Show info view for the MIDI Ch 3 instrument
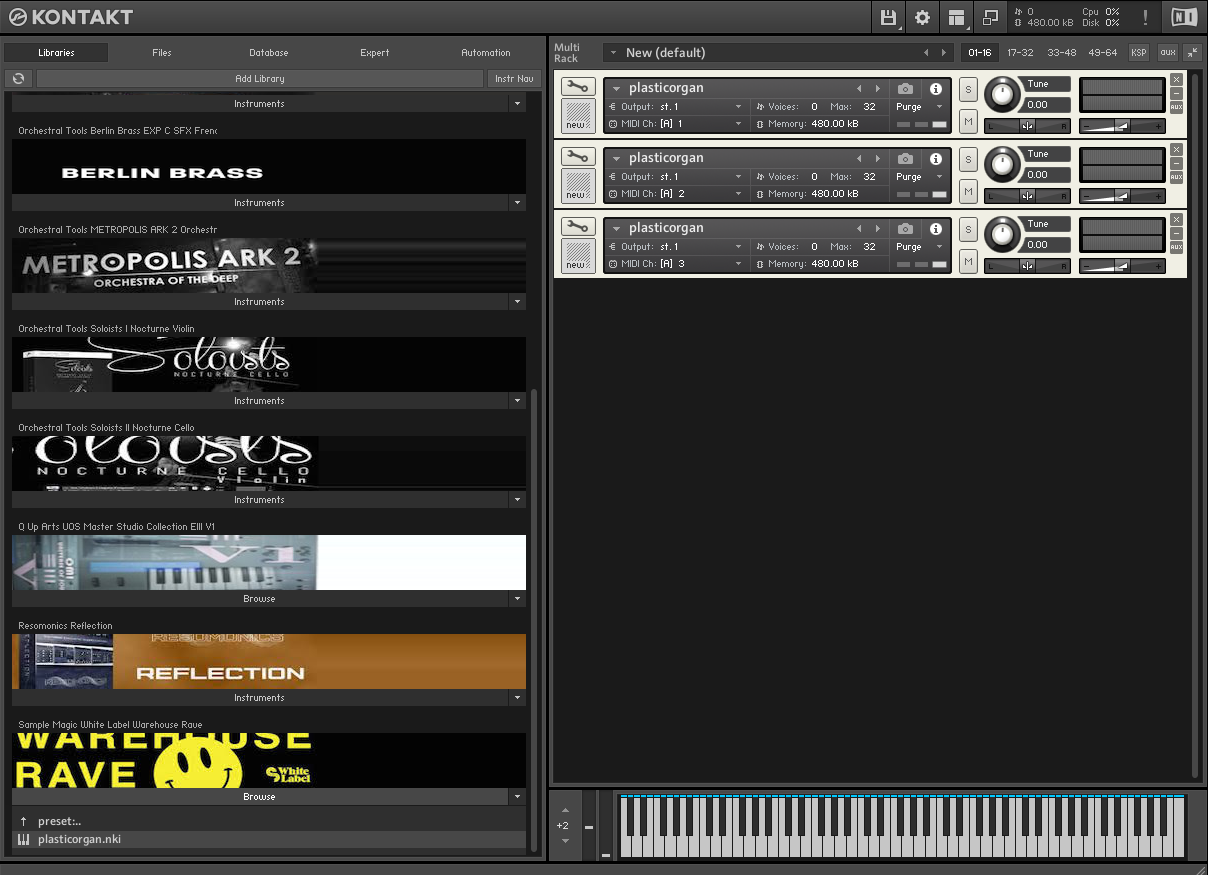The height and width of the screenshot is (875, 1208). [936, 229]
